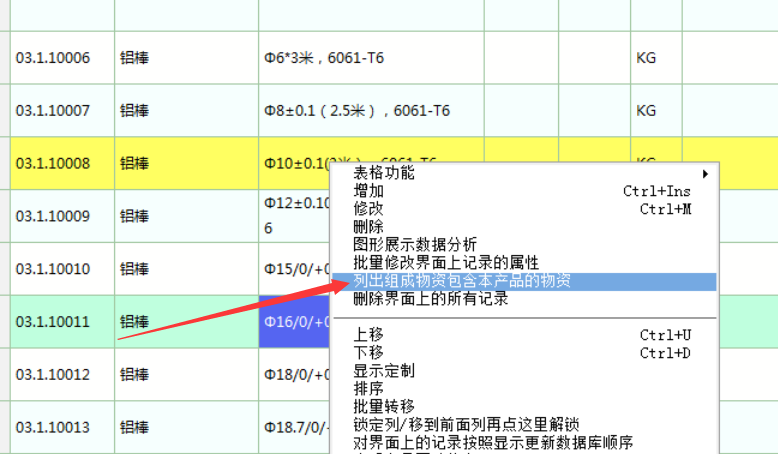Click 锁定列/移到前面列再点这里解锁 option
The image size is (778, 454).
click(466, 425)
